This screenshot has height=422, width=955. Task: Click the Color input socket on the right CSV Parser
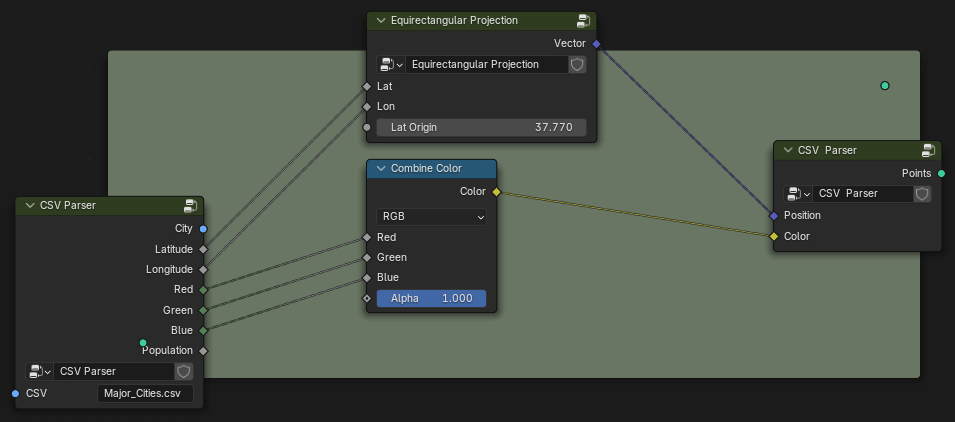point(774,236)
